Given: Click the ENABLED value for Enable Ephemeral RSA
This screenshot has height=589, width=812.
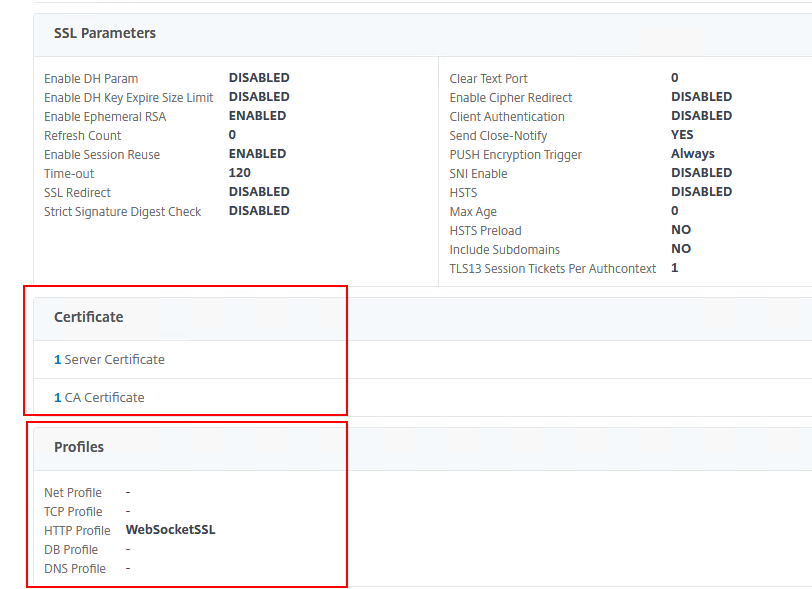Looking at the screenshot, I should click(x=257, y=116).
